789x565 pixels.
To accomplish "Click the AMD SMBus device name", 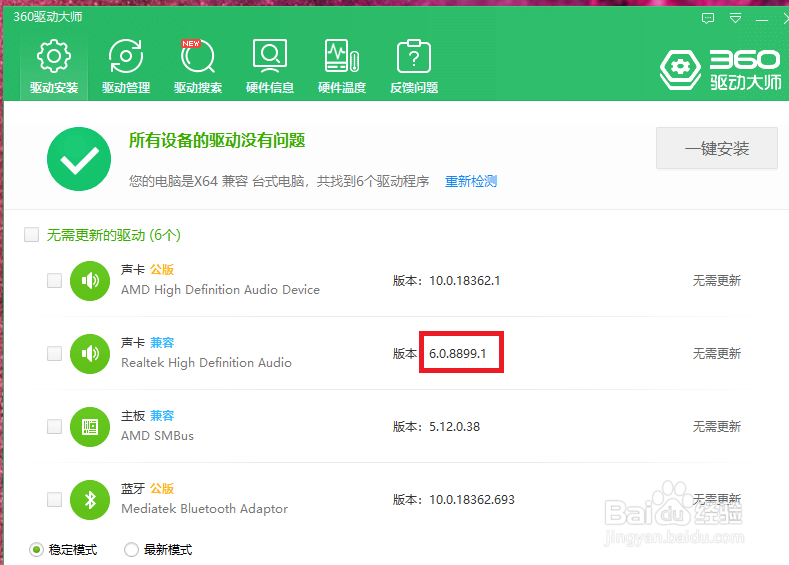I will (x=157, y=436).
